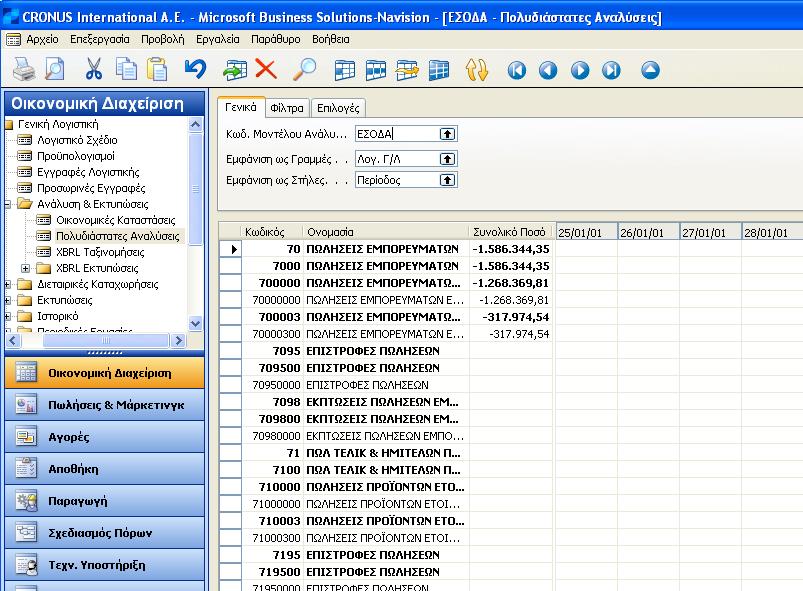
Task: Click the Show All grid icon
Action: (x=438, y=70)
